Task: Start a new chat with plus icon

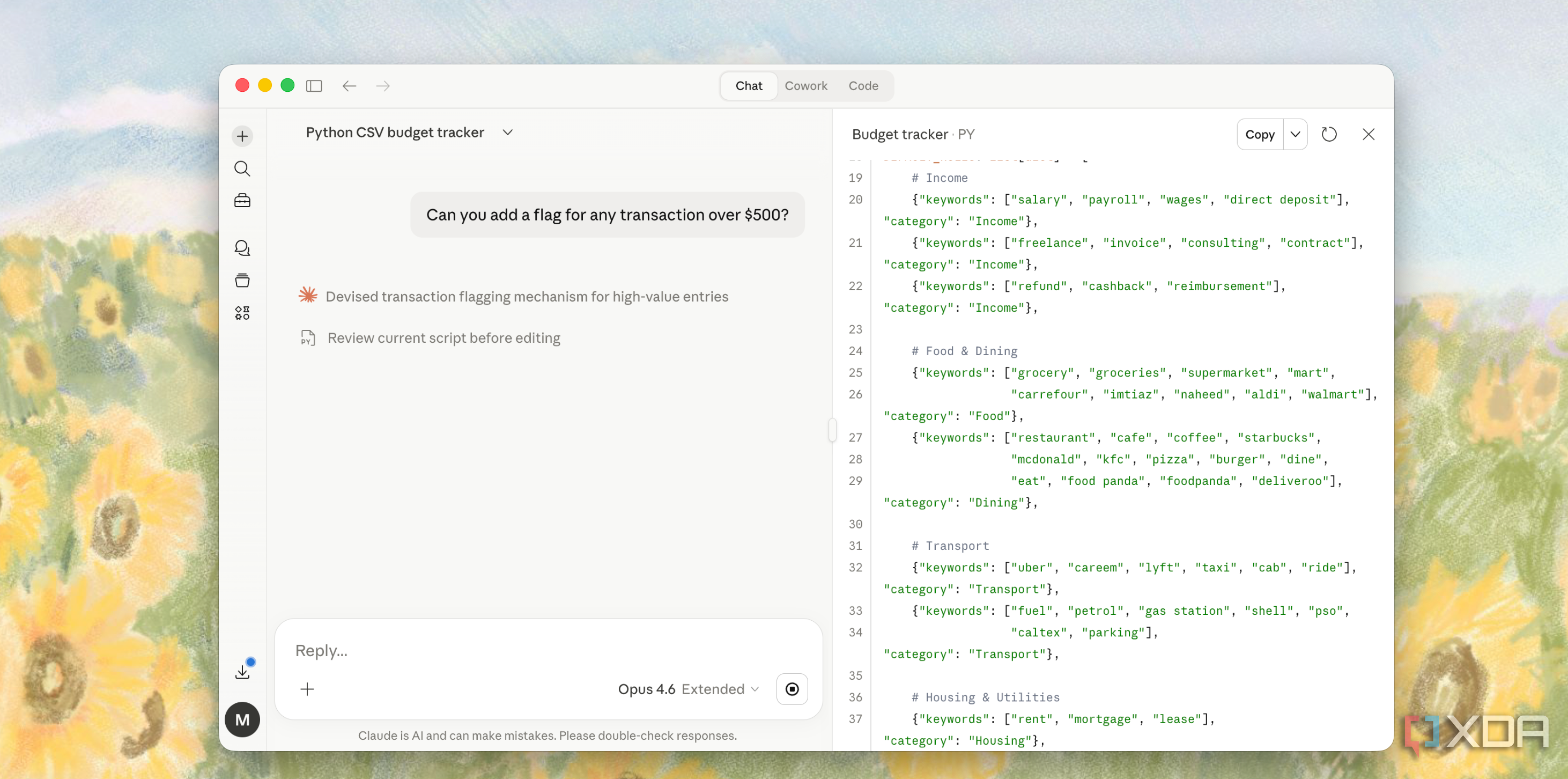Action: click(x=242, y=136)
